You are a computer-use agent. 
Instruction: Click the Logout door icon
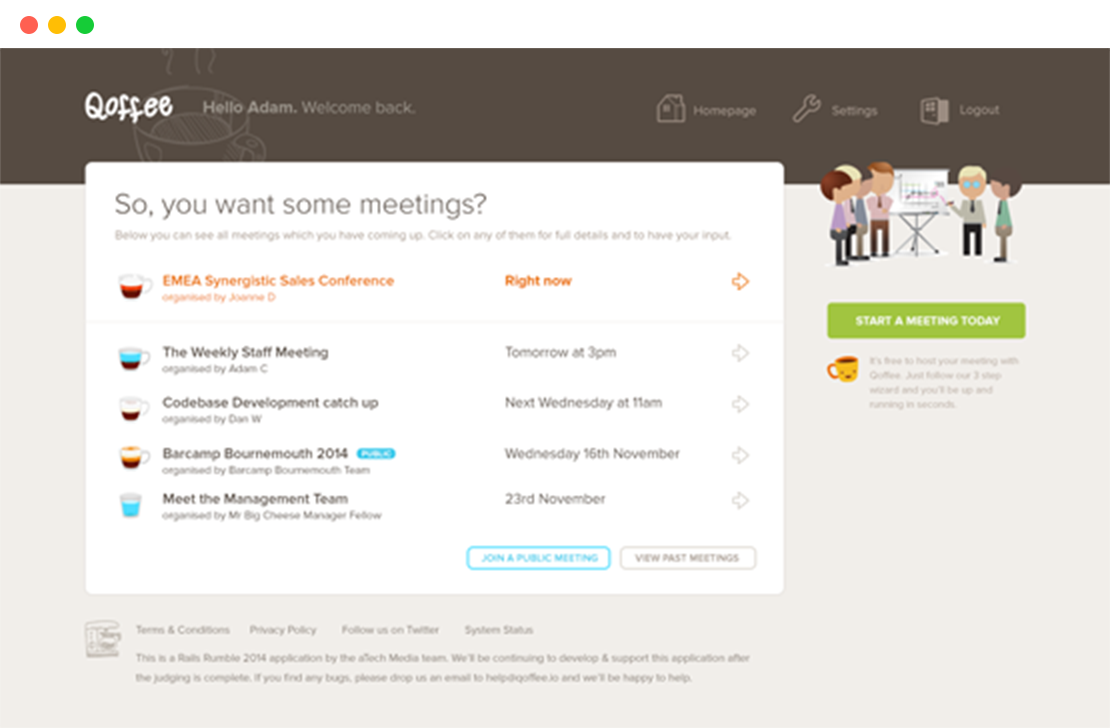(x=934, y=110)
